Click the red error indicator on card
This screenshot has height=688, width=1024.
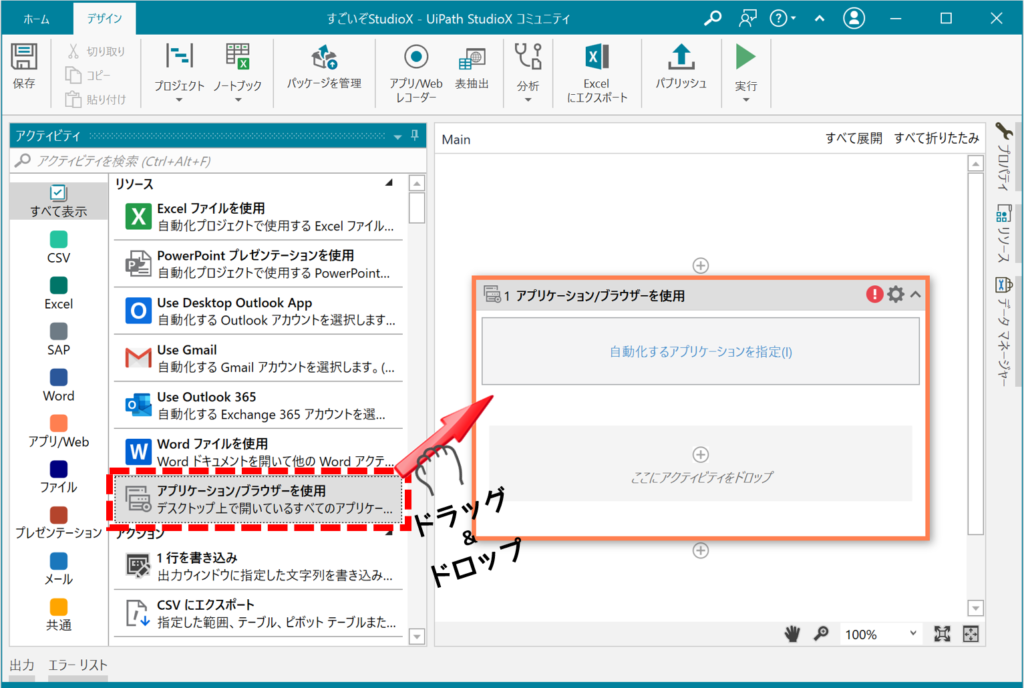(x=874, y=294)
